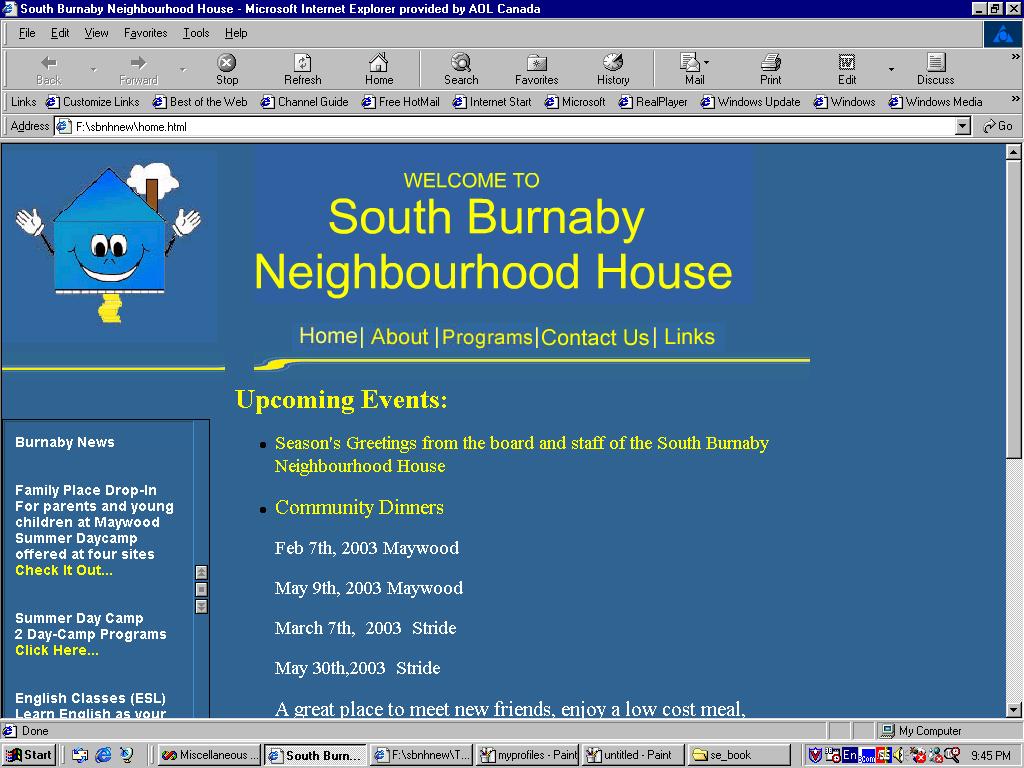
Task: Open the Favorites toolbar icon
Action: (x=536, y=69)
